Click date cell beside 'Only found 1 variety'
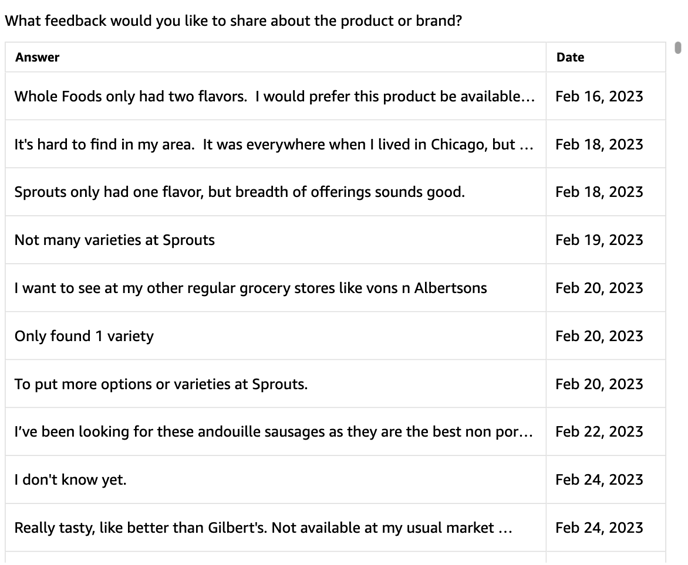Viewport: 688px width, 565px height. tap(606, 336)
